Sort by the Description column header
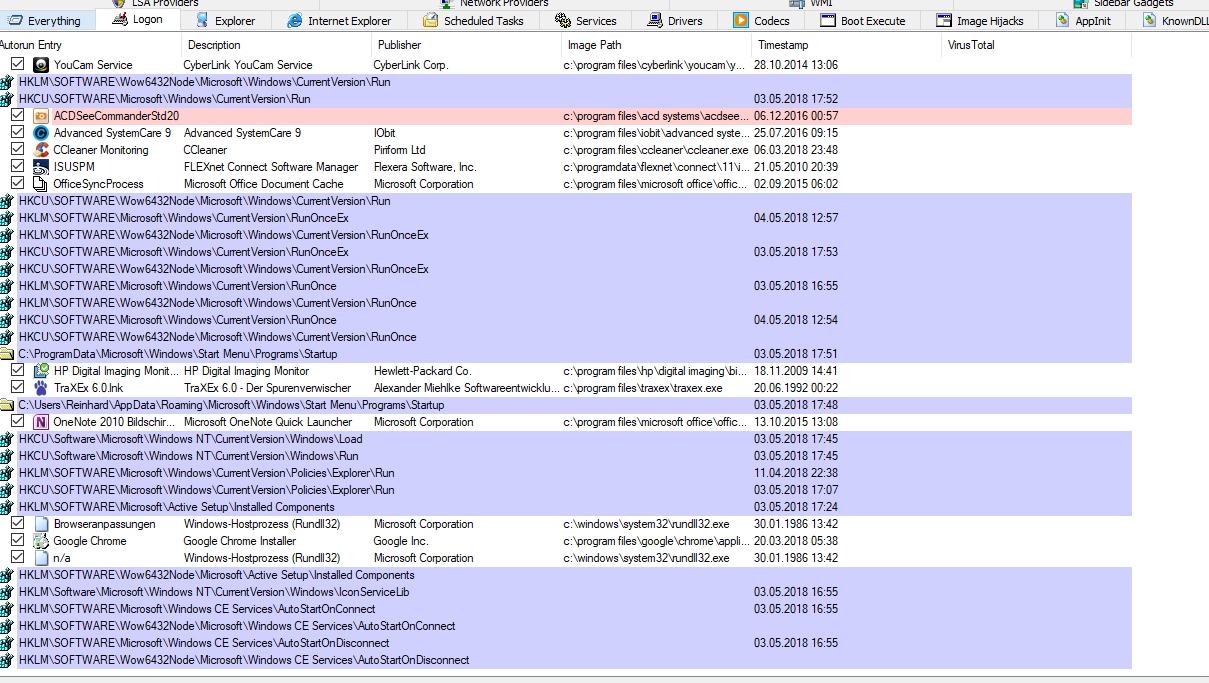1209x683 pixels. 277,45
